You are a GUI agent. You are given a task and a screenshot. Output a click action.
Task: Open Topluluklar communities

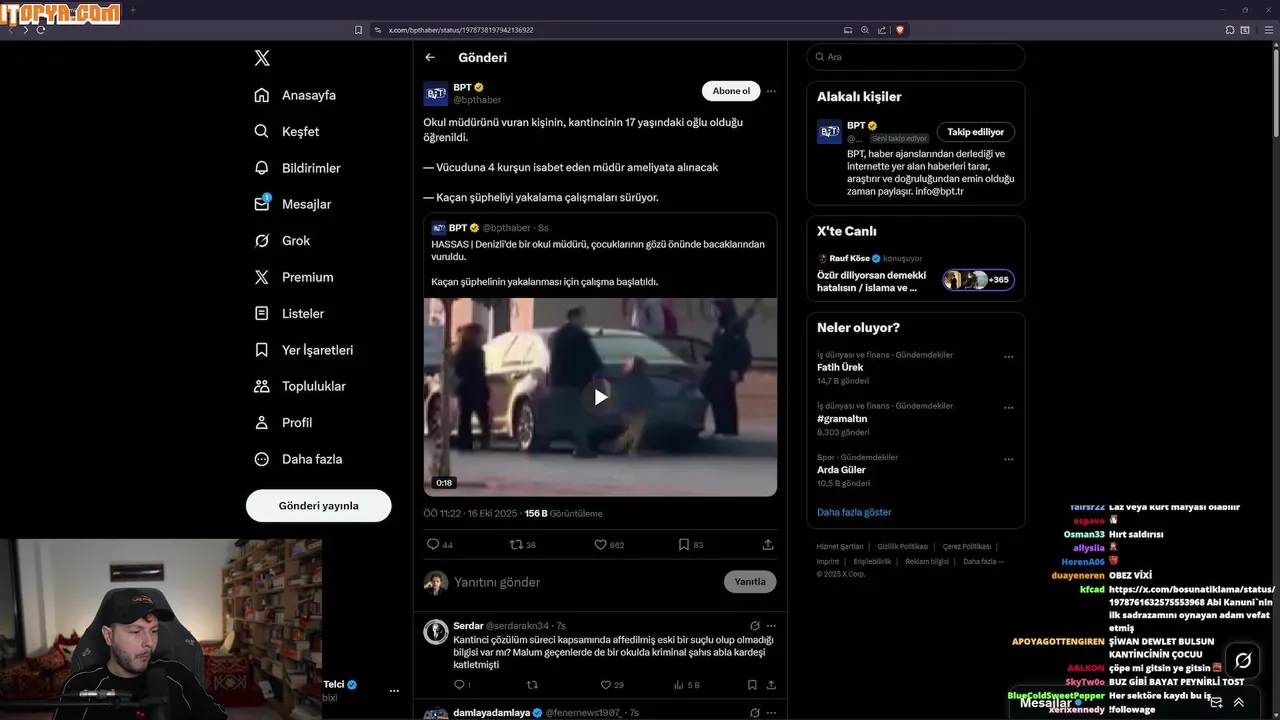300,386
